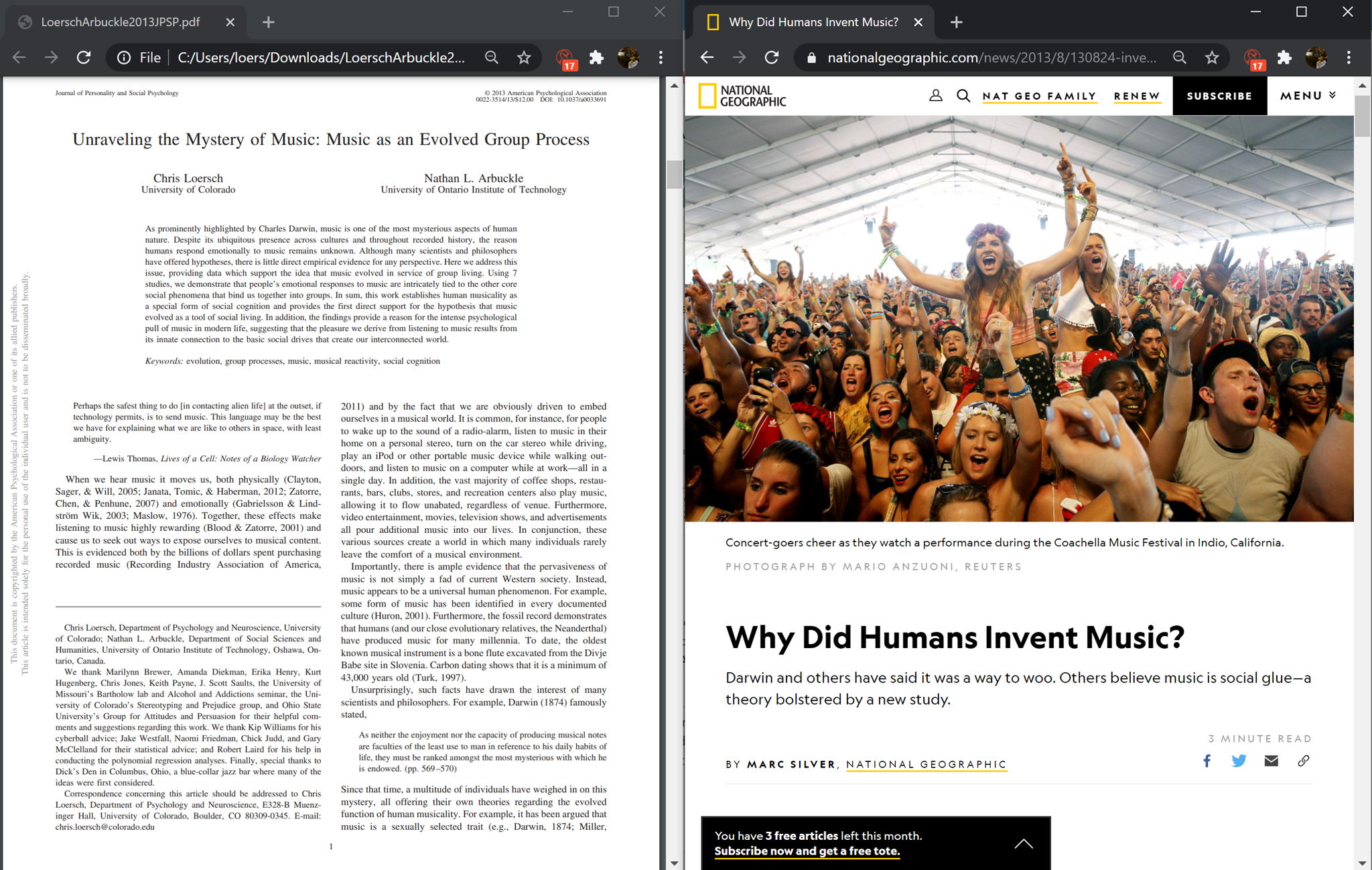
Task: Share article on Facebook
Action: (1207, 761)
